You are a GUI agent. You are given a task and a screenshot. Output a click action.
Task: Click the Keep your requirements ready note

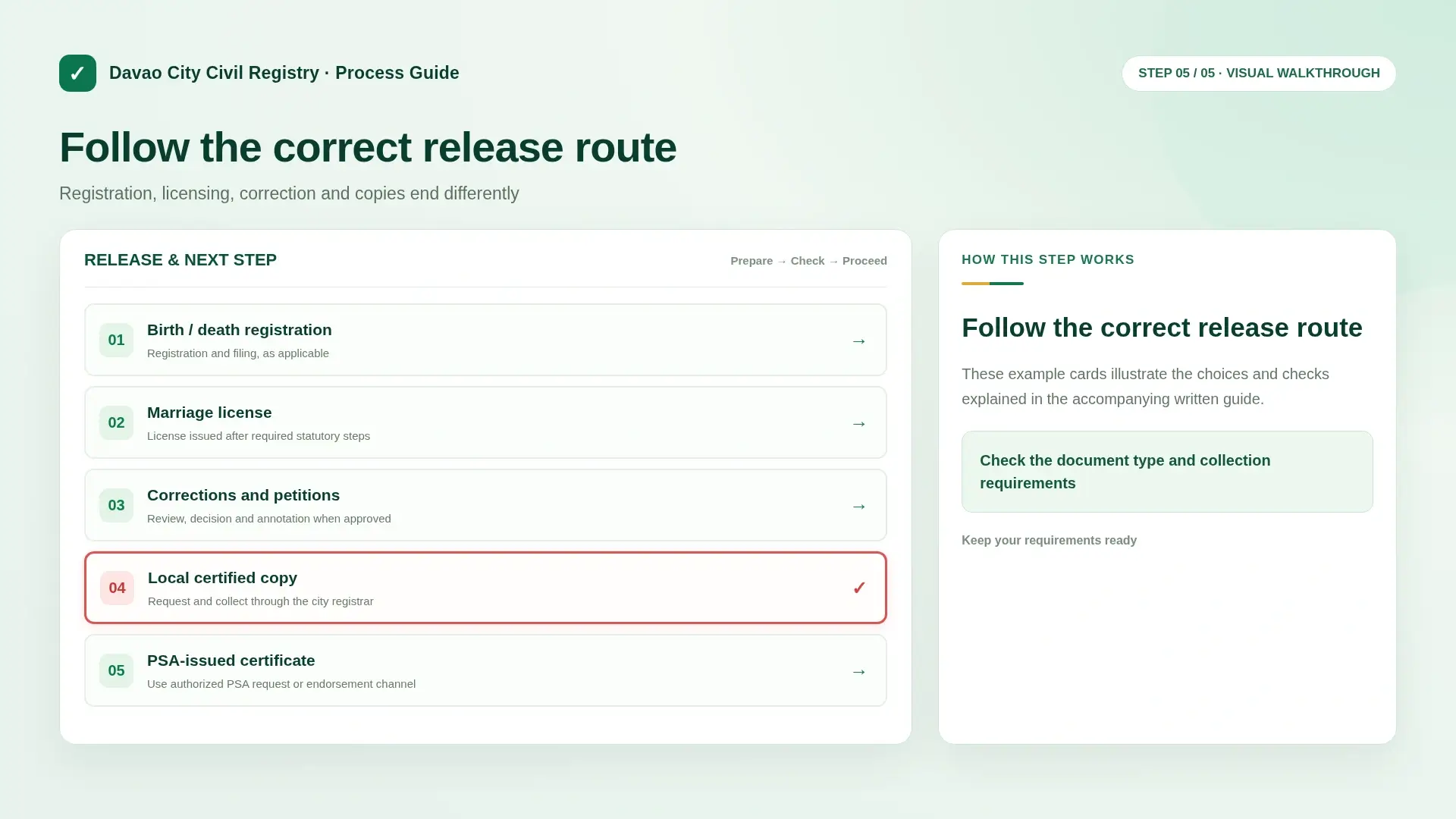pyautogui.click(x=1049, y=541)
